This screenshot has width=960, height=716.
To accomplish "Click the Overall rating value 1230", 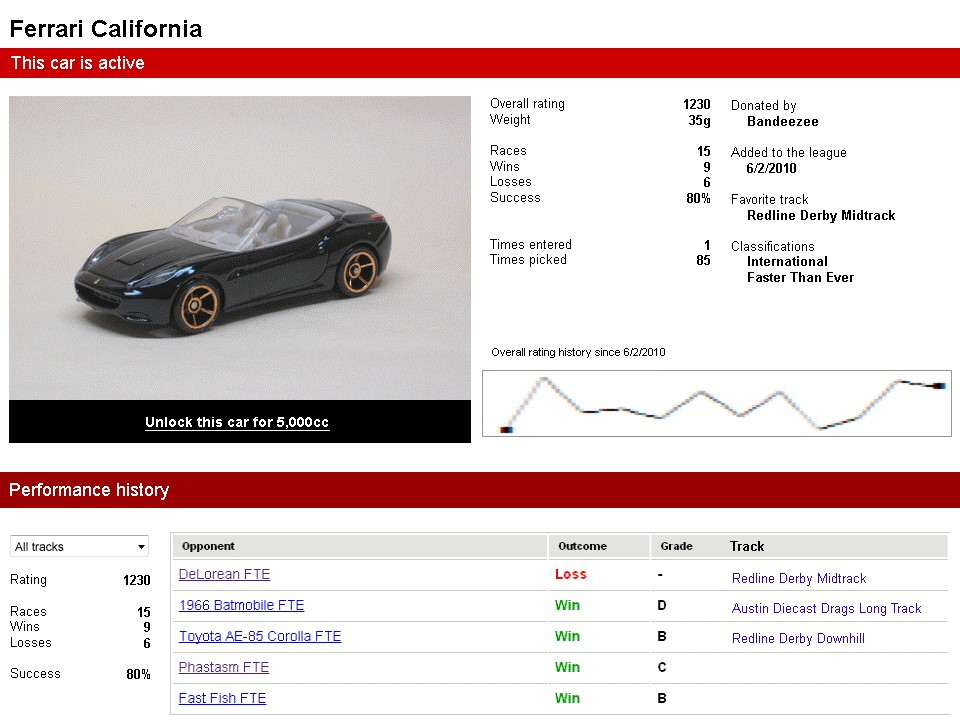I will pos(697,104).
